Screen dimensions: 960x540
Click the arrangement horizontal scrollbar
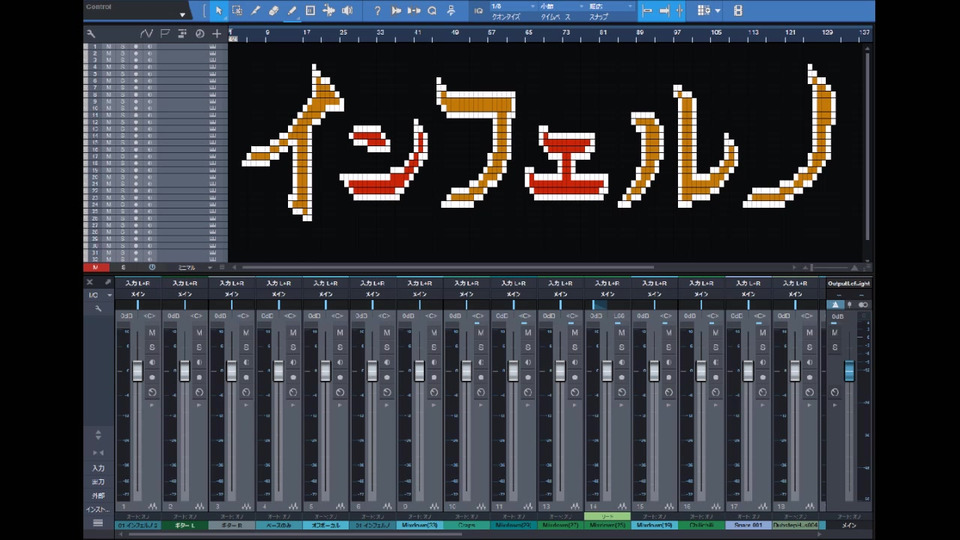tap(448, 268)
